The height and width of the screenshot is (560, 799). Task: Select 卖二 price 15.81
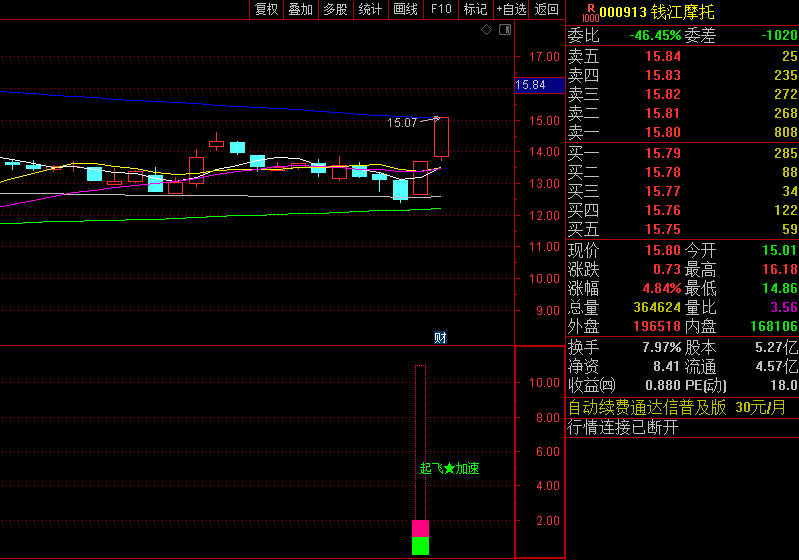pos(663,113)
